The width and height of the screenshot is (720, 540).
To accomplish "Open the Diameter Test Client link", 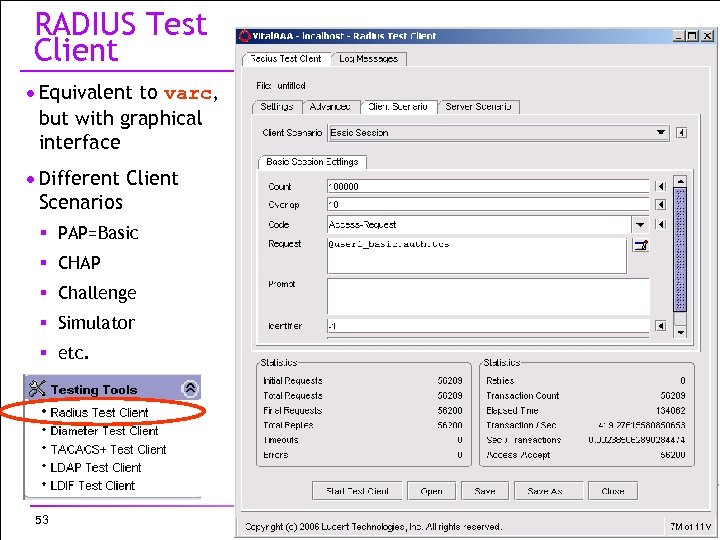I will pyautogui.click(x=104, y=431).
